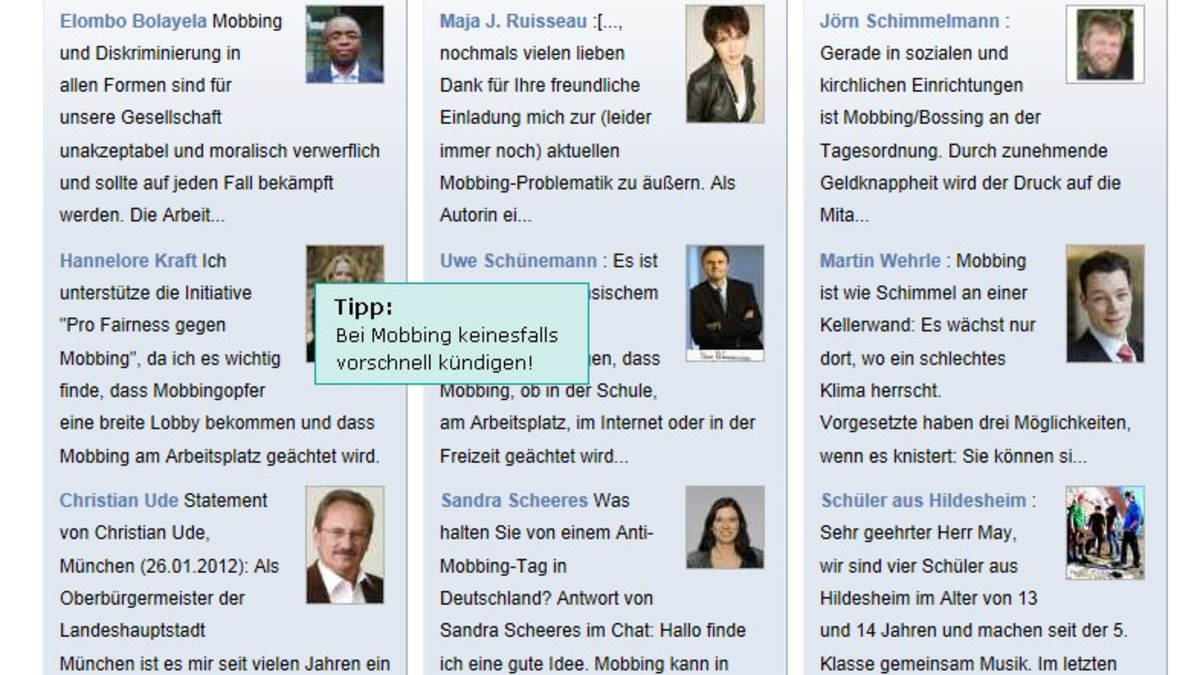The width and height of the screenshot is (1200, 675).
Task: Click Martin Wehrle's quote text about Schimmel
Action: pyautogui.click(x=927, y=326)
